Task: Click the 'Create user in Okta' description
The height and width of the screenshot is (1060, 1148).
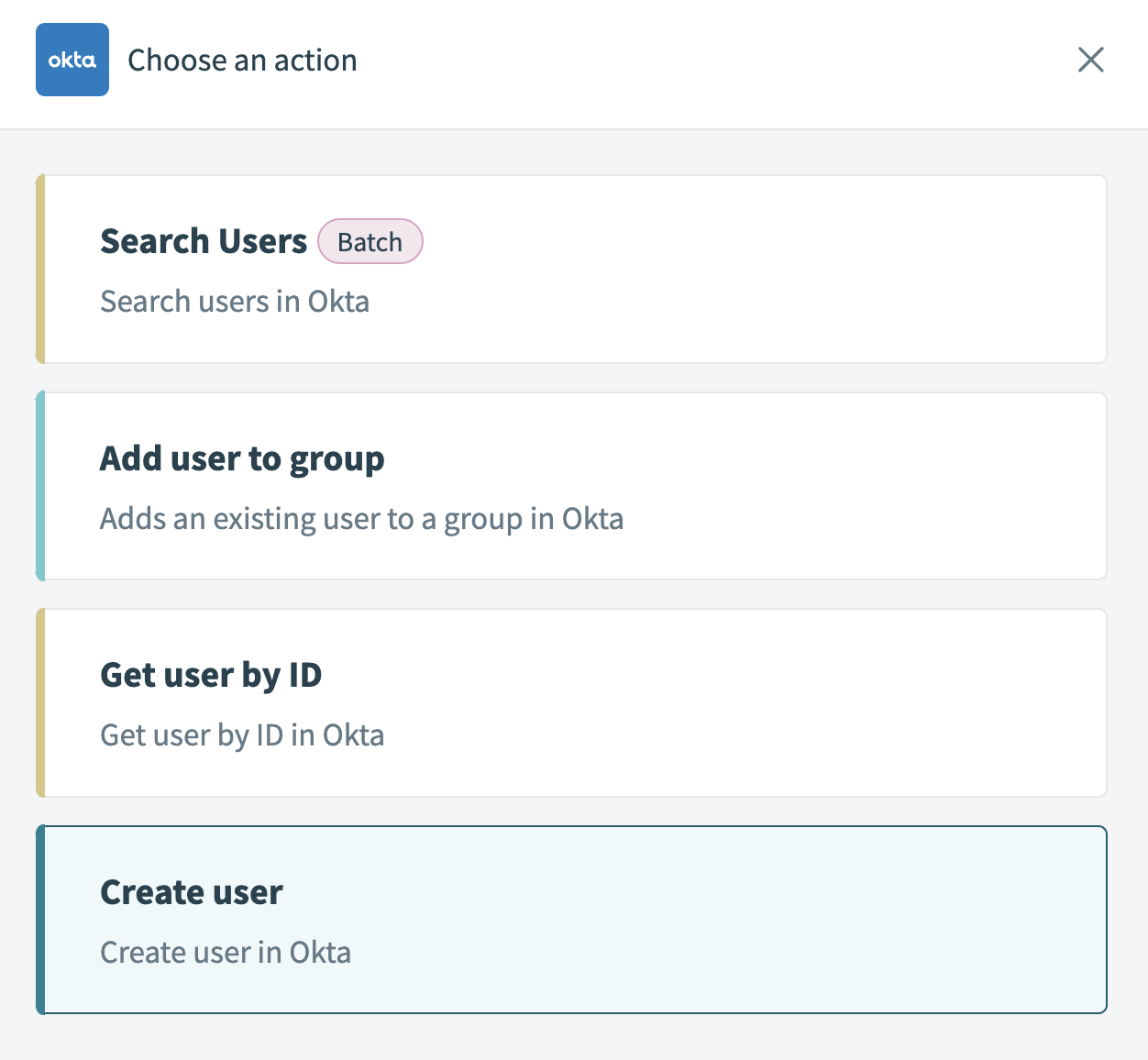Action: [x=225, y=952]
